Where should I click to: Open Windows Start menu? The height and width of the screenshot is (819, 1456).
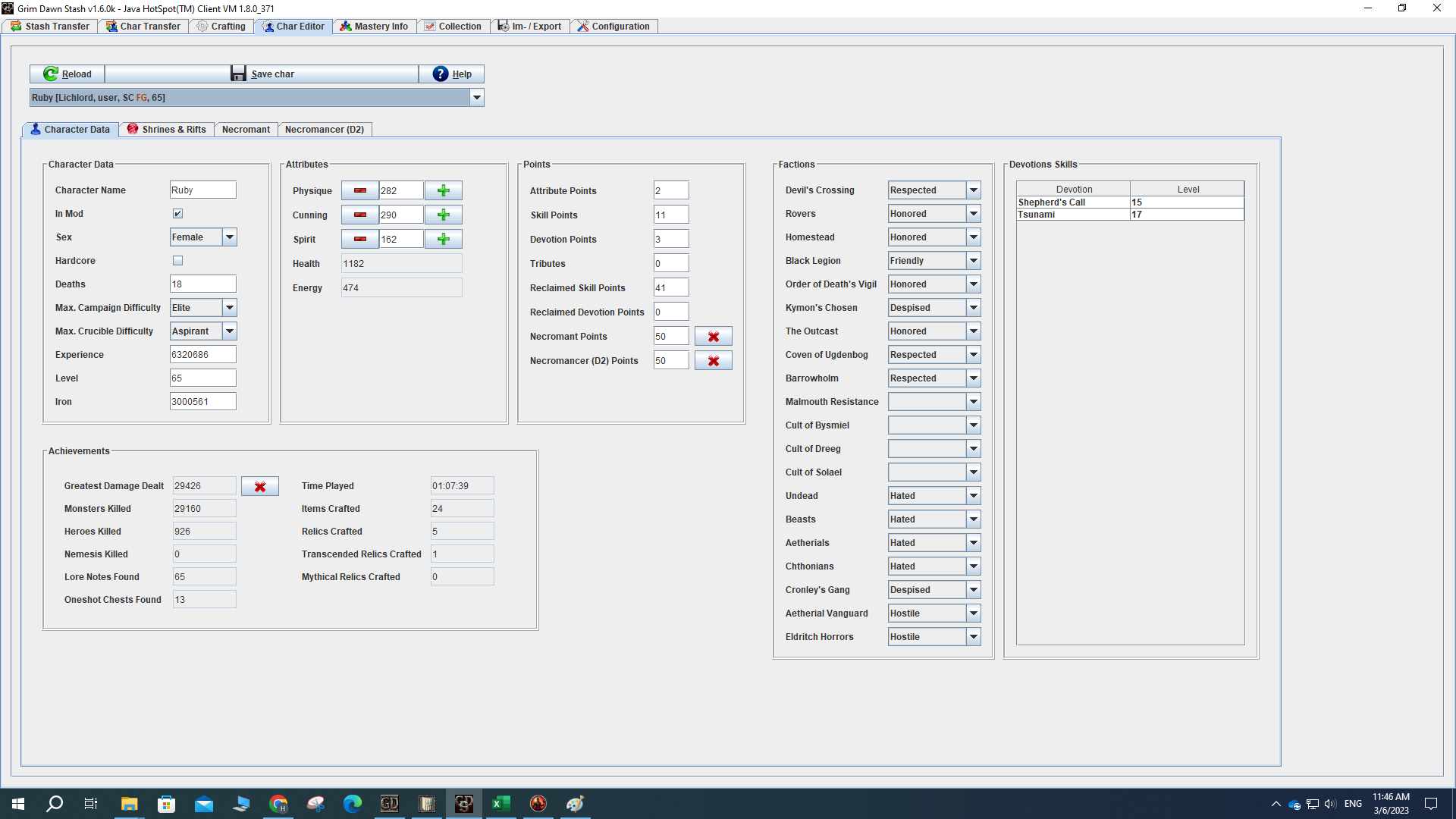coord(18,804)
